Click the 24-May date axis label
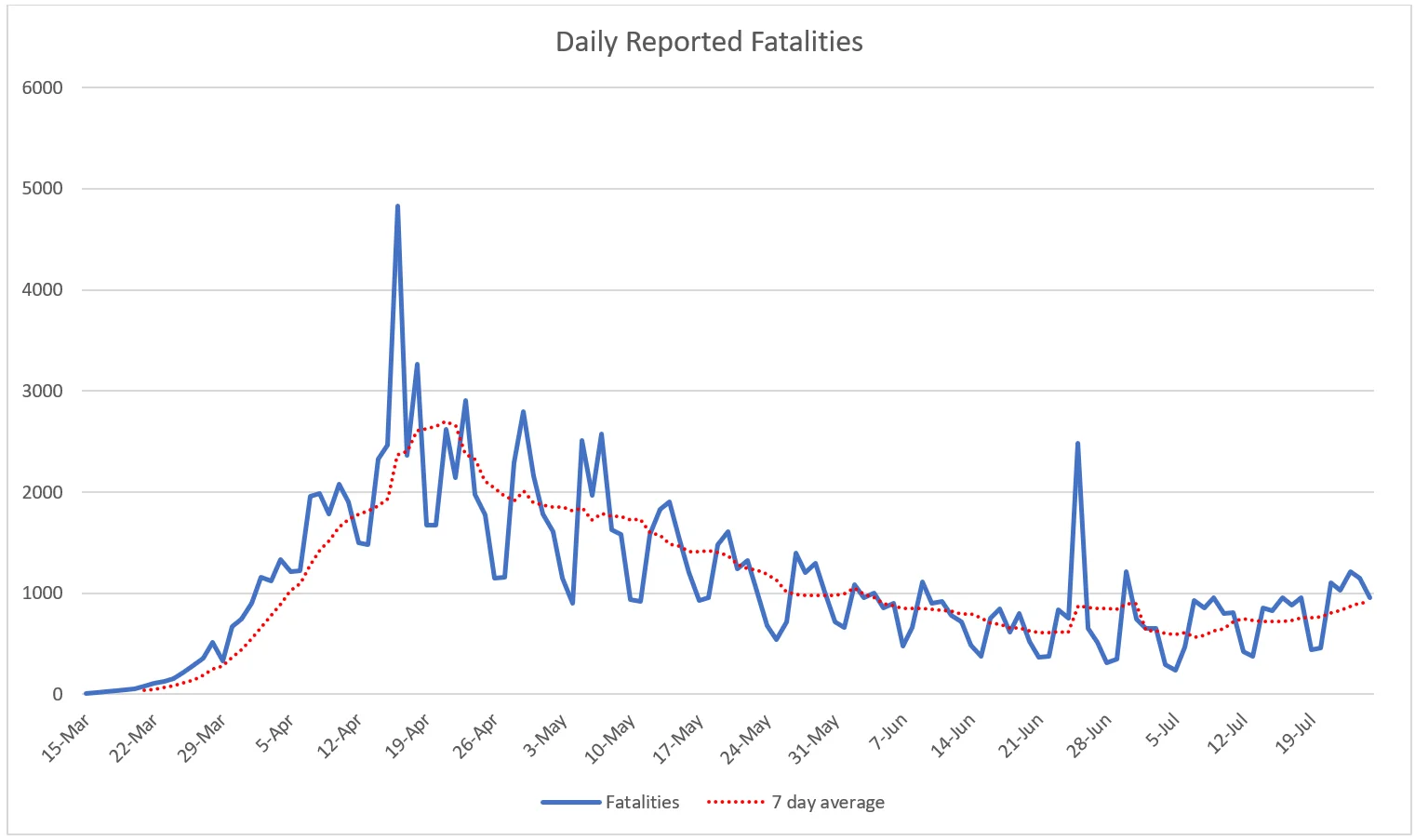This screenshot has height=840, width=1415. coord(746,740)
